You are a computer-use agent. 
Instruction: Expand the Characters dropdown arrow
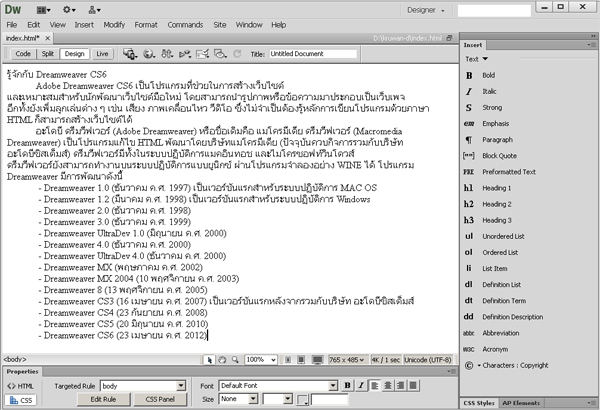point(479,366)
